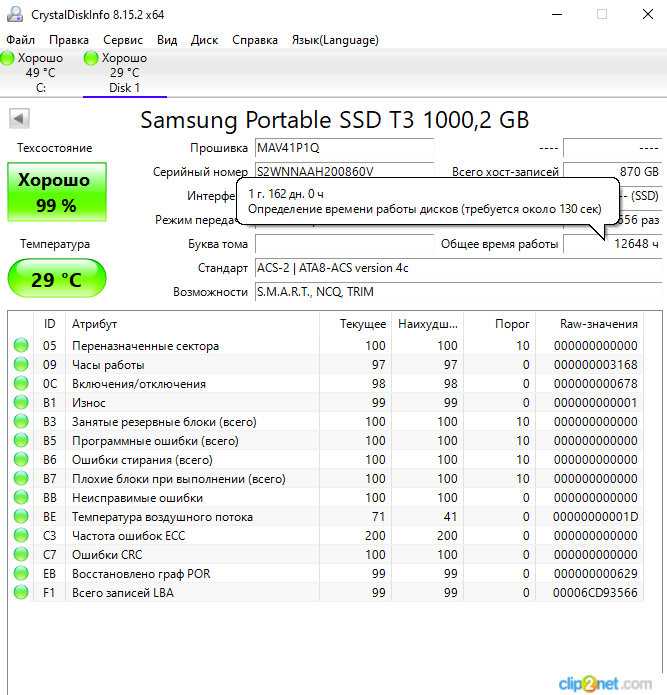Click the Порог column header
667x695 pixels.
[499, 324]
